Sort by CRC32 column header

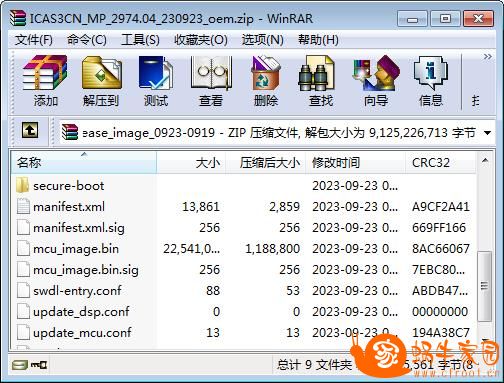[x=440, y=163]
